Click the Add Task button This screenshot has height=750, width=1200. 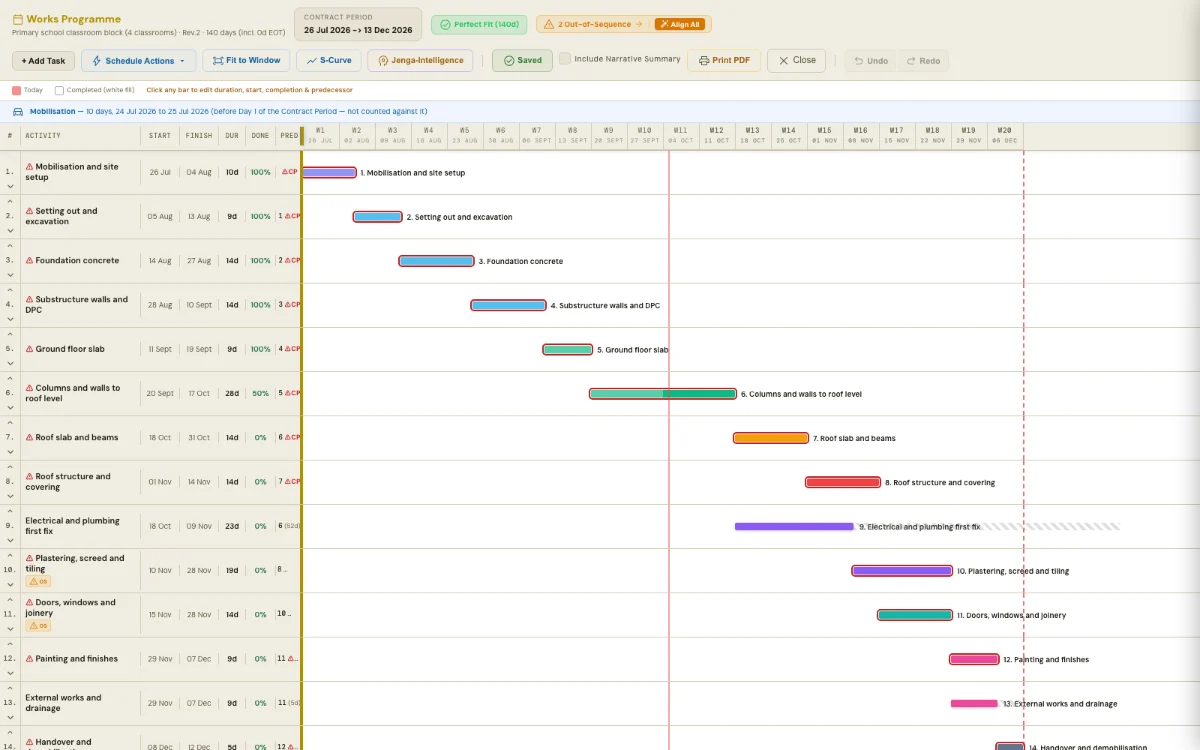pyautogui.click(x=43, y=61)
